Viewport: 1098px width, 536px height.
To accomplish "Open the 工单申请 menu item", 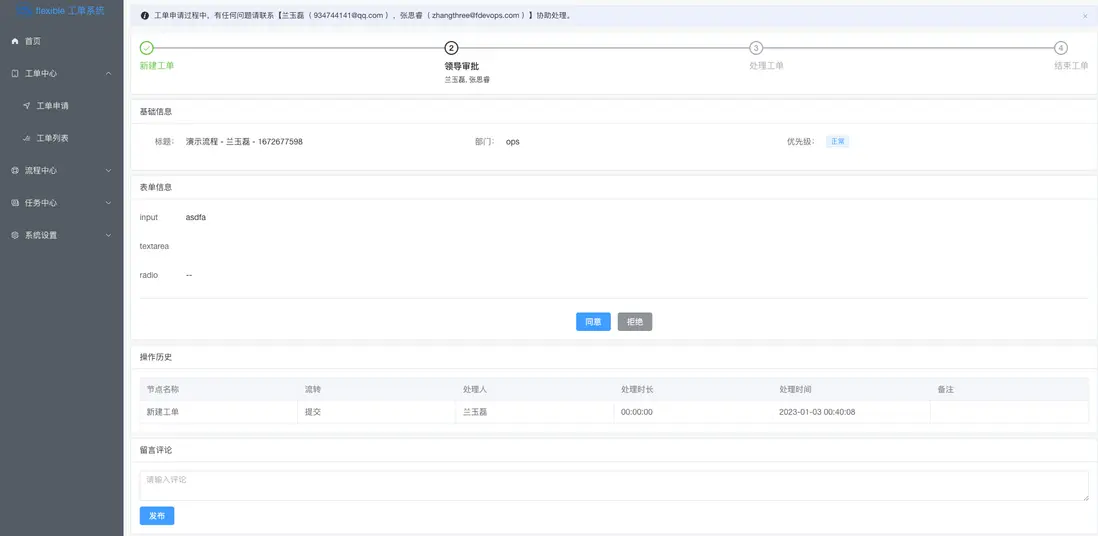I will [x=62, y=106].
